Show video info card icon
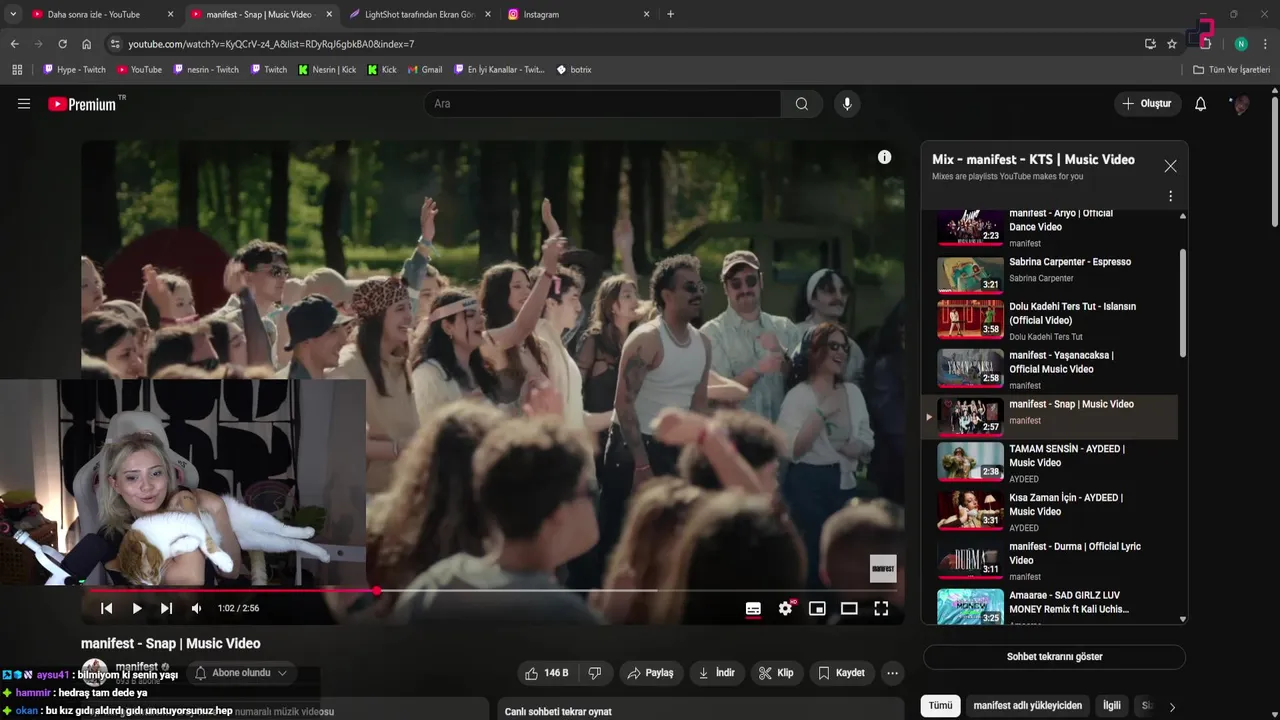 884,157
